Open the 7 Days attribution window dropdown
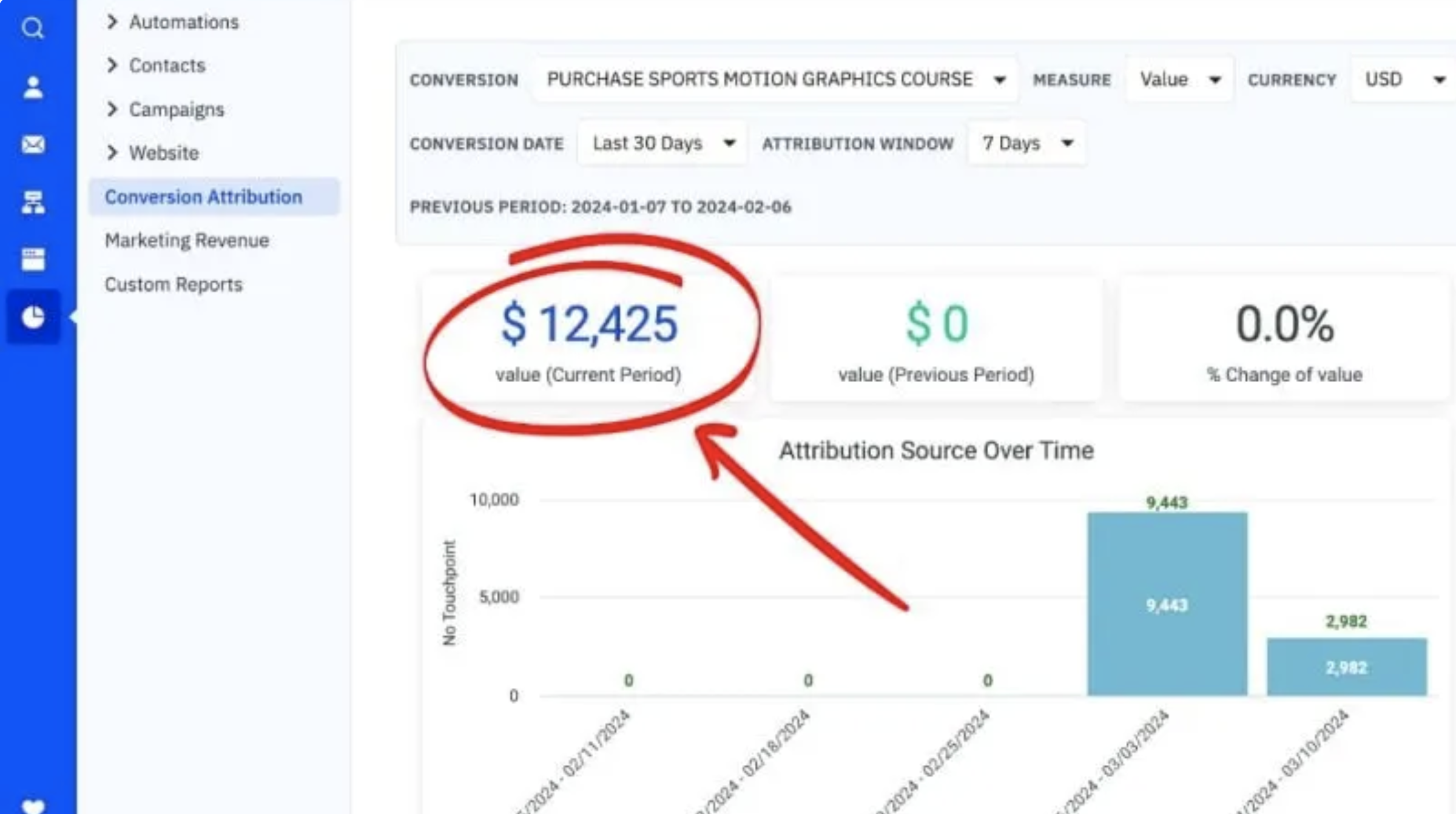This screenshot has width=1456, height=814. (x=1026, y=144)
